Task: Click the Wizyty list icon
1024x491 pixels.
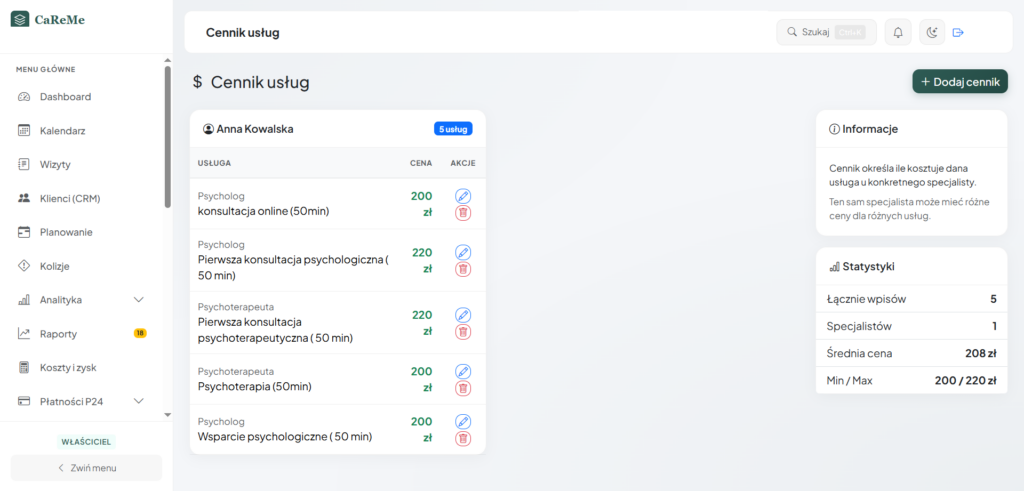Action: tap(24, 165)
